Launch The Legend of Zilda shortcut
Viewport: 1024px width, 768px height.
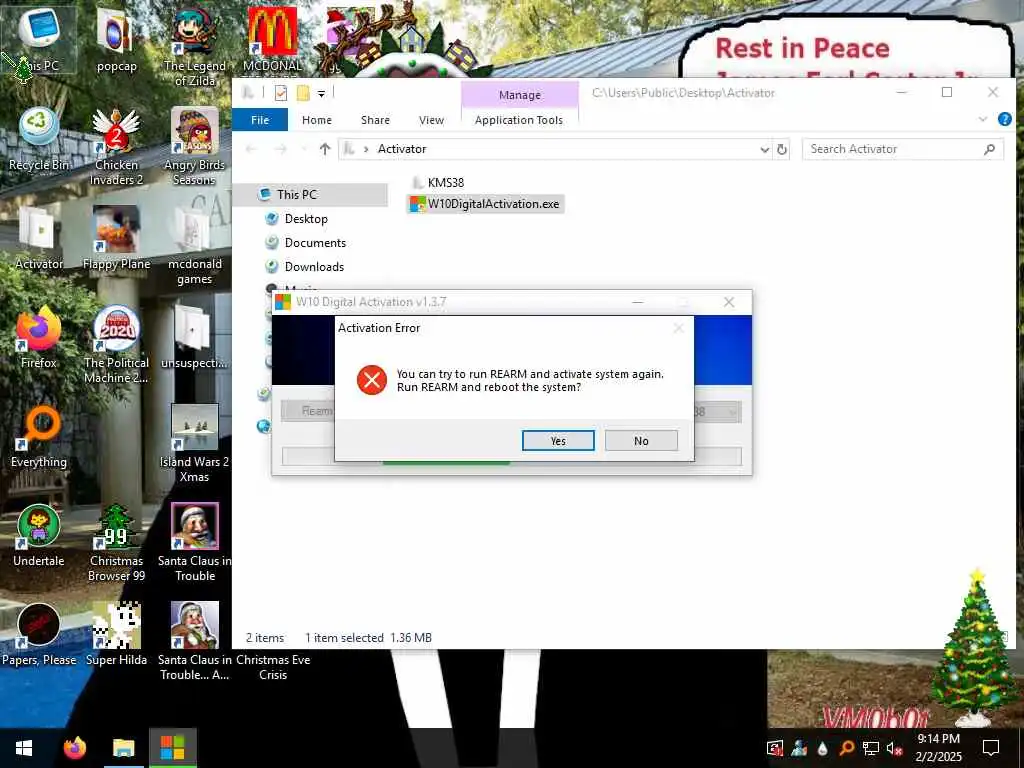[x=195, y=47]
